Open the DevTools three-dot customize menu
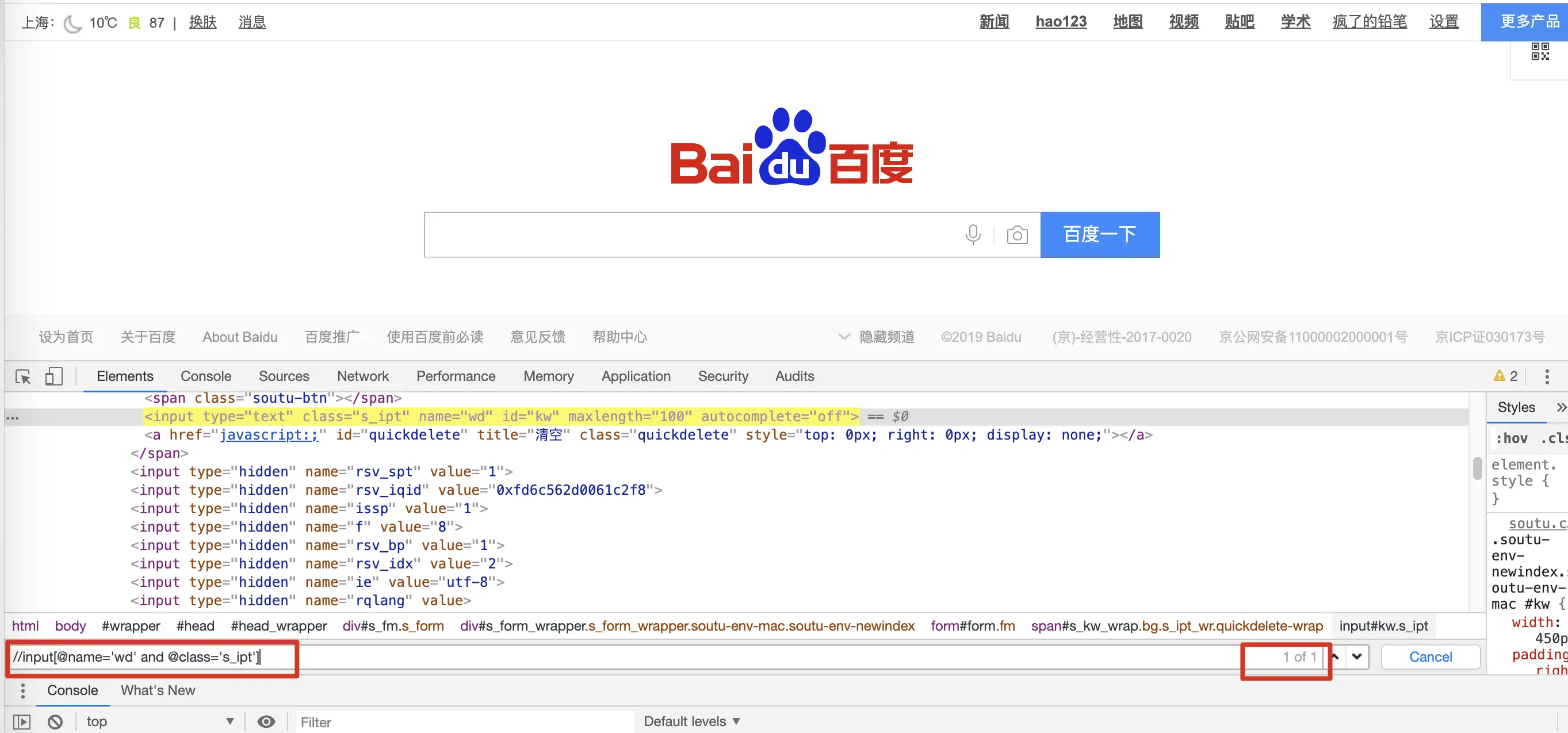 (x=1547, y=376)
